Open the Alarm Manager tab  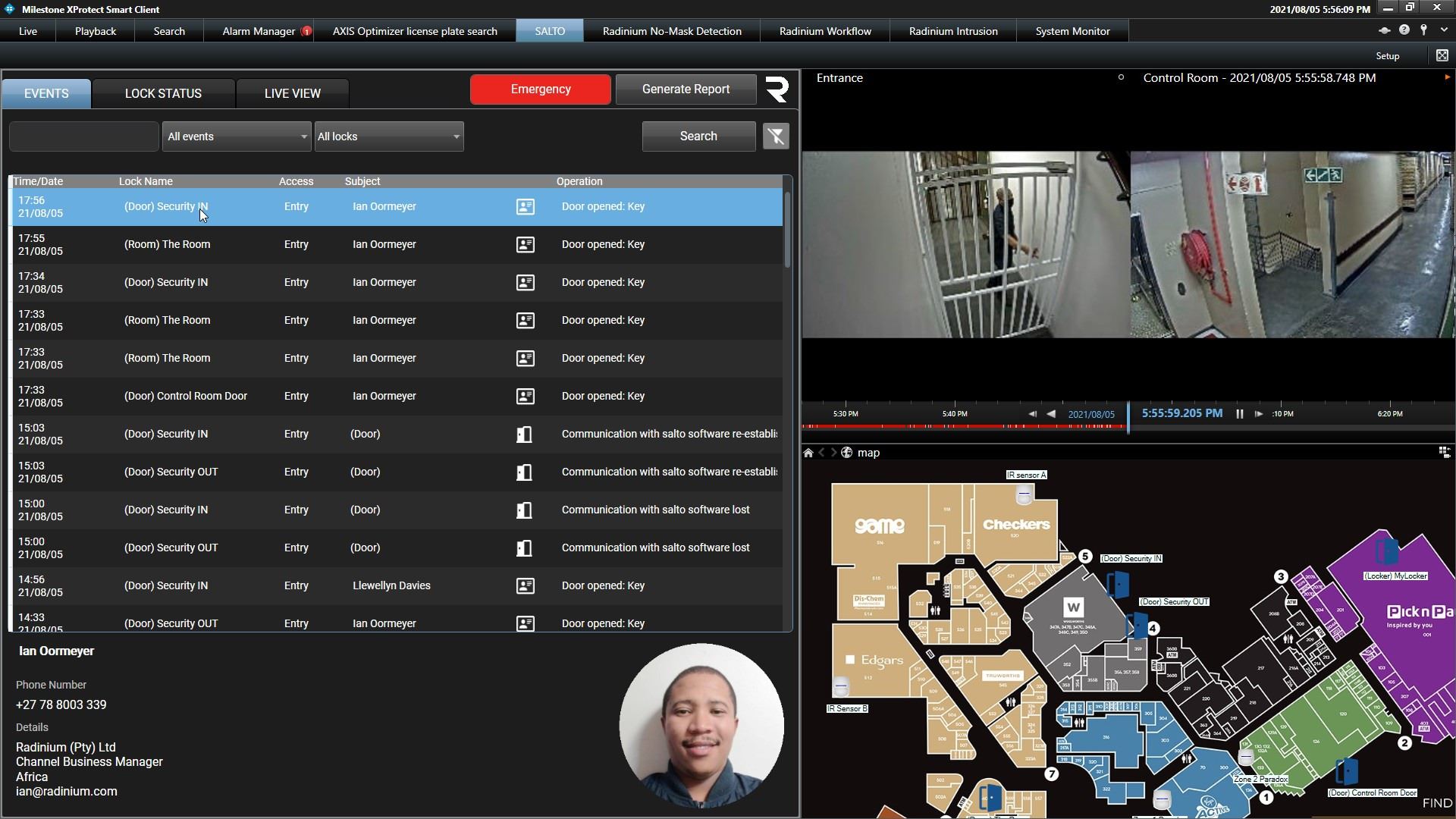(259, 31)
